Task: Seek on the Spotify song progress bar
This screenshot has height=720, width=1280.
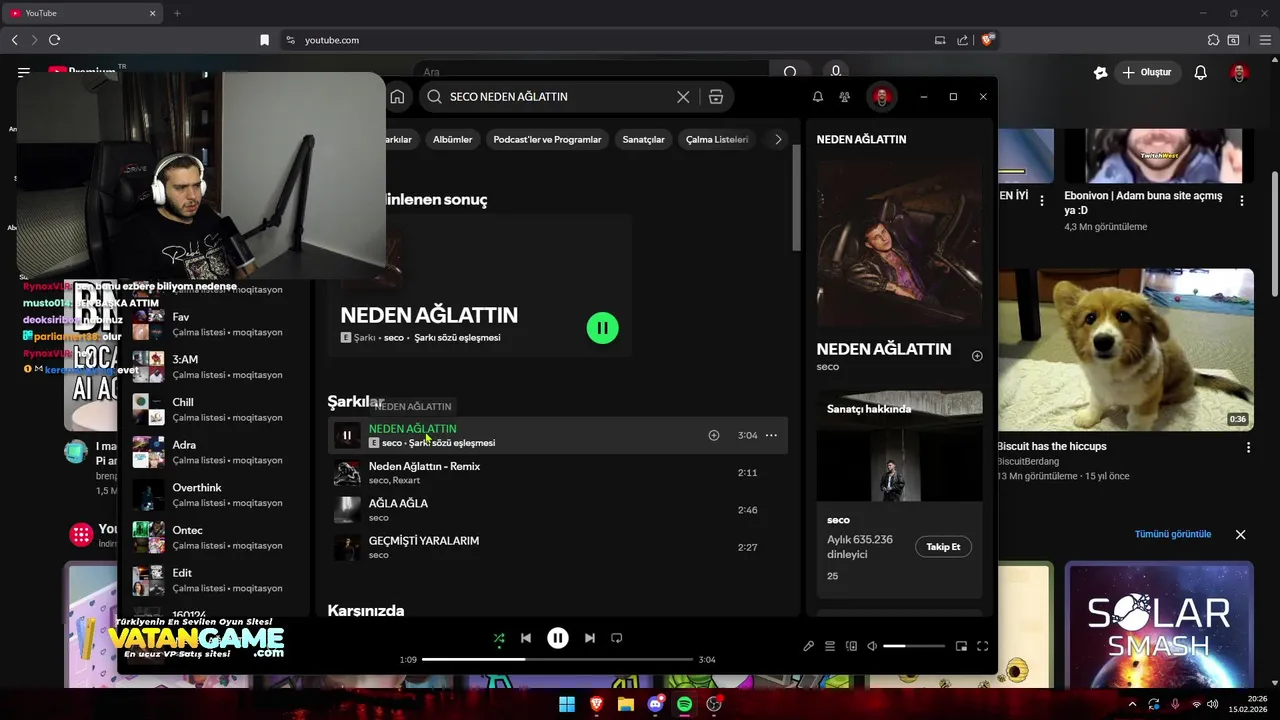Action: pyautogui.click(x=557, y=659)
